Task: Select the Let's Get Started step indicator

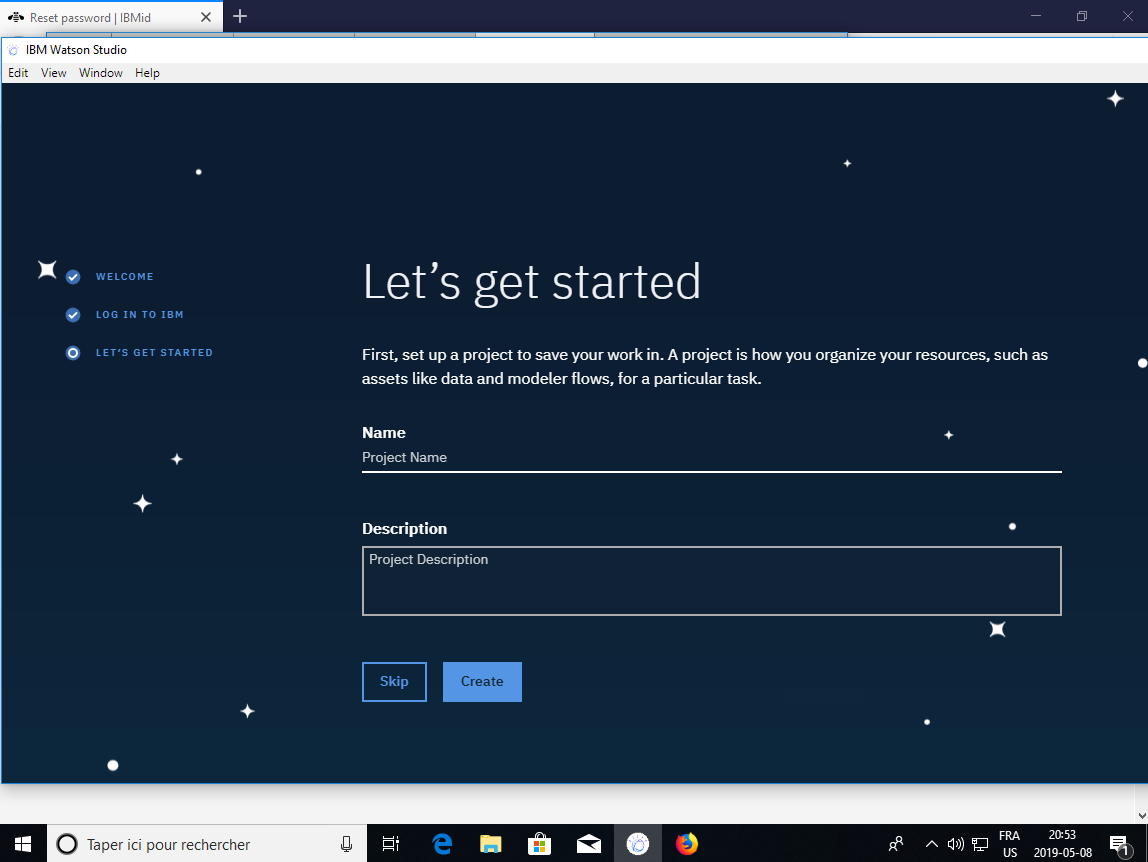Action: [x=73, y=353]
